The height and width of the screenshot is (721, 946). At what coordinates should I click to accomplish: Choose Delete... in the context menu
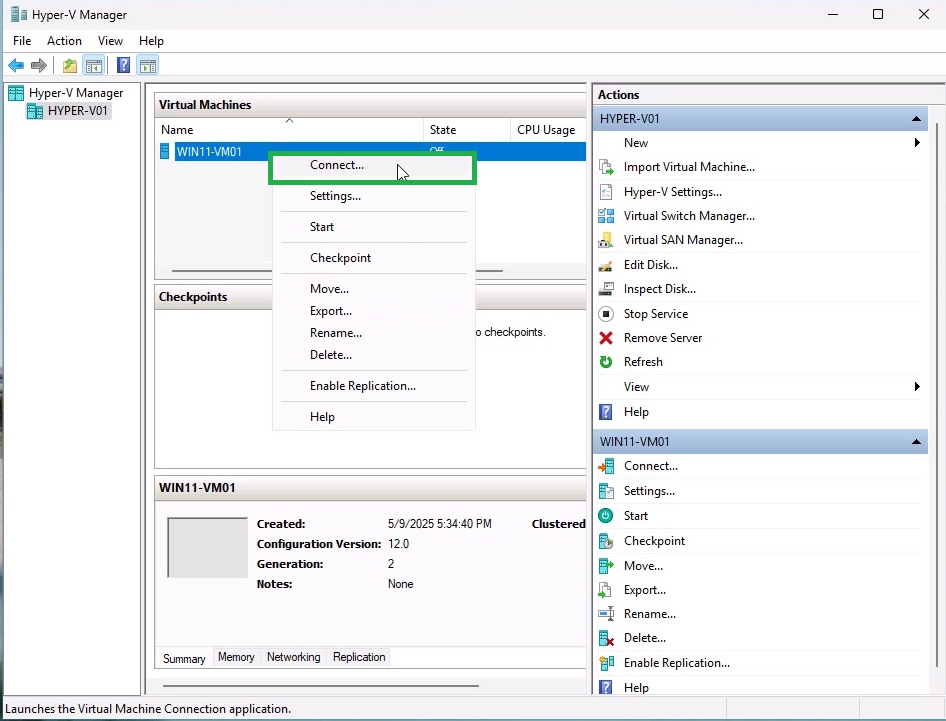pos(374,355)
